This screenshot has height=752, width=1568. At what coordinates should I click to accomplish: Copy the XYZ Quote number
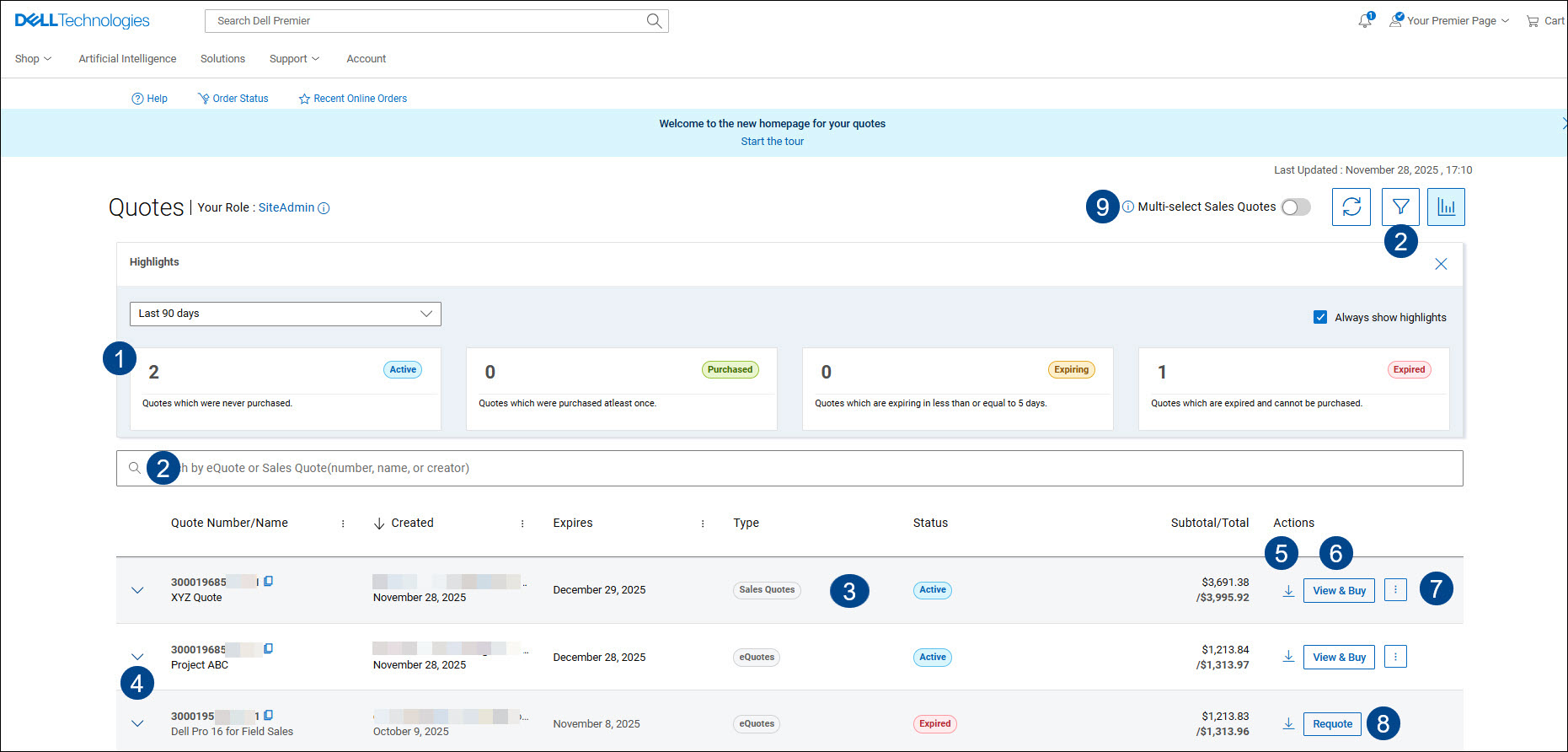[x=268, y=582]
